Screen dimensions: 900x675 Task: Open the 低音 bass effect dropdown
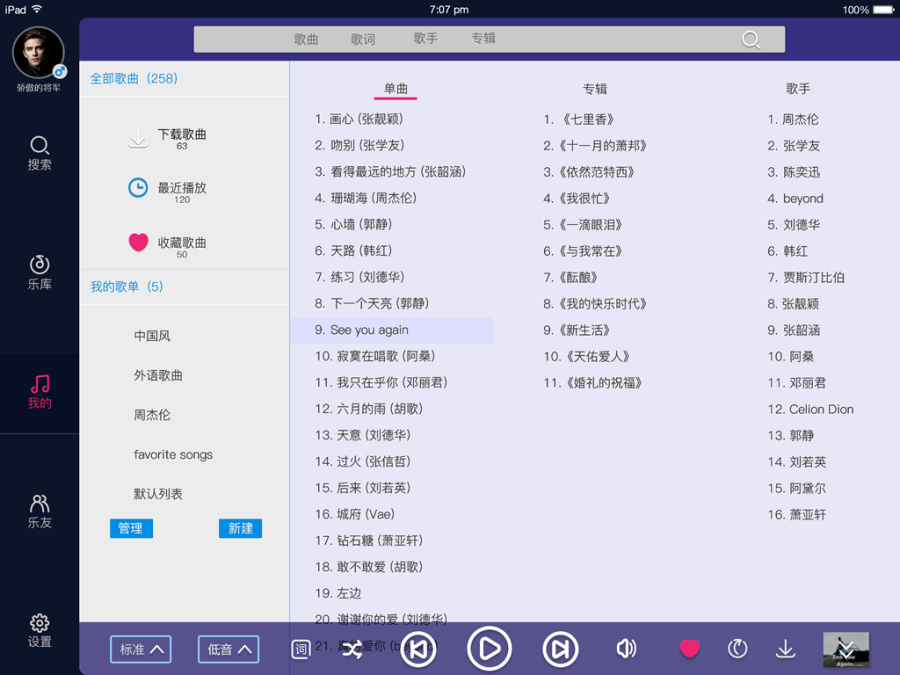(x=228, y=648)
